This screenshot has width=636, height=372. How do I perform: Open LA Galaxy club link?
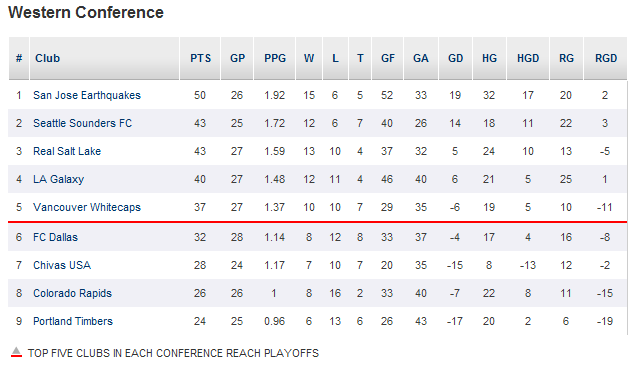58,179
